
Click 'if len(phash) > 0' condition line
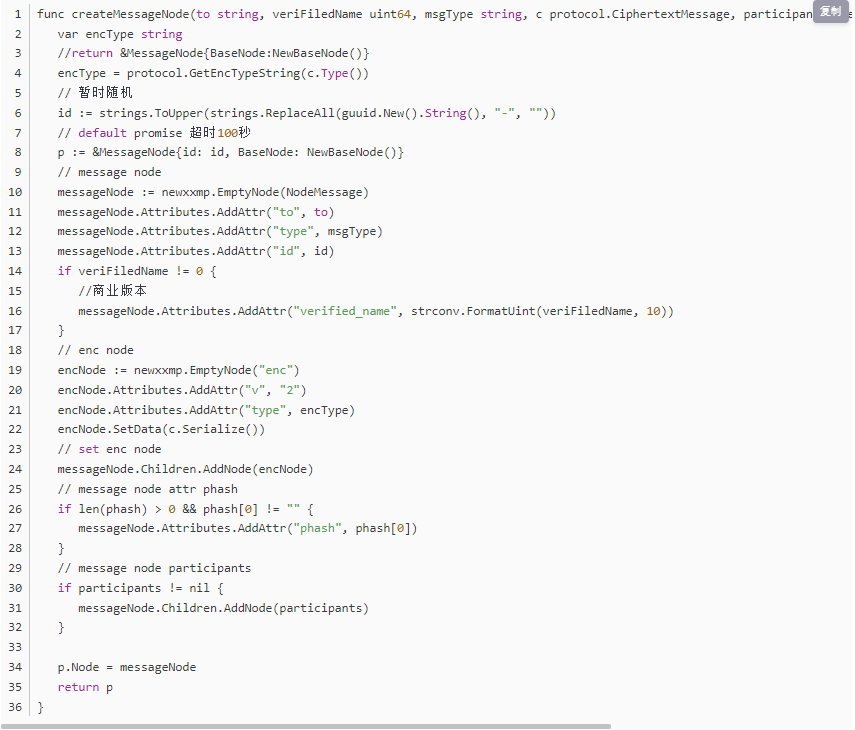point(185,509)
